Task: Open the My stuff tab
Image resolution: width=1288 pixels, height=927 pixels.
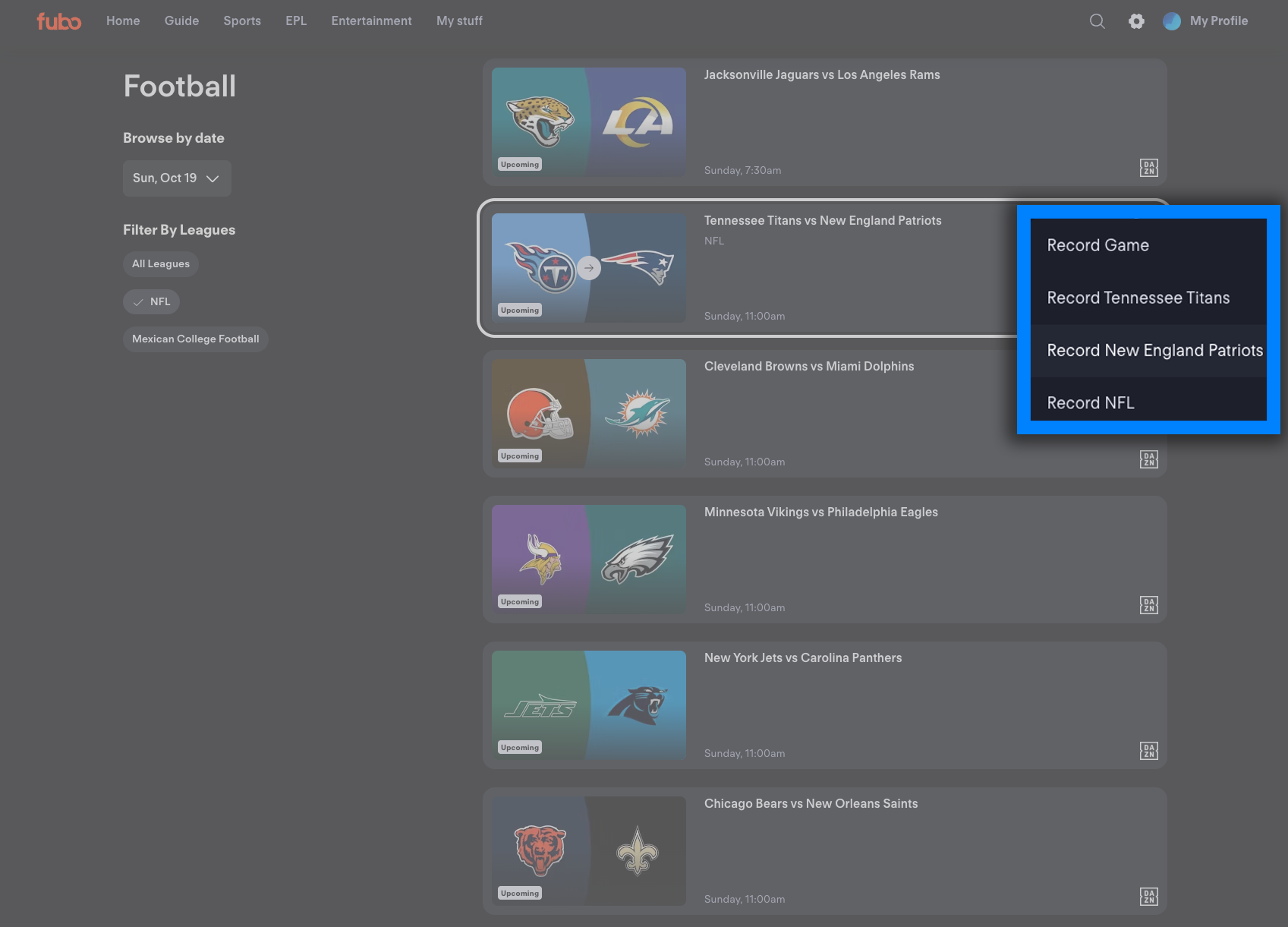Action: [459, 21]
